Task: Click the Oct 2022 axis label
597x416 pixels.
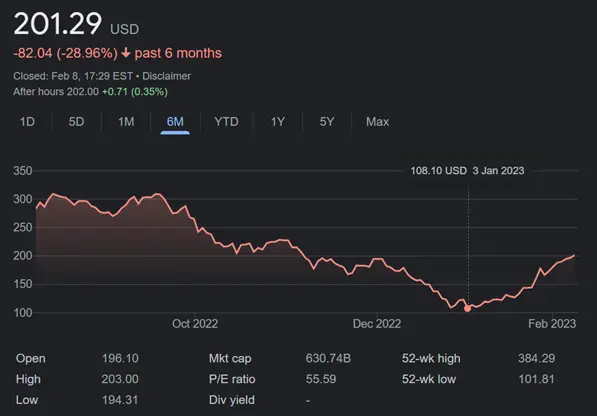Action: [195, 324]
